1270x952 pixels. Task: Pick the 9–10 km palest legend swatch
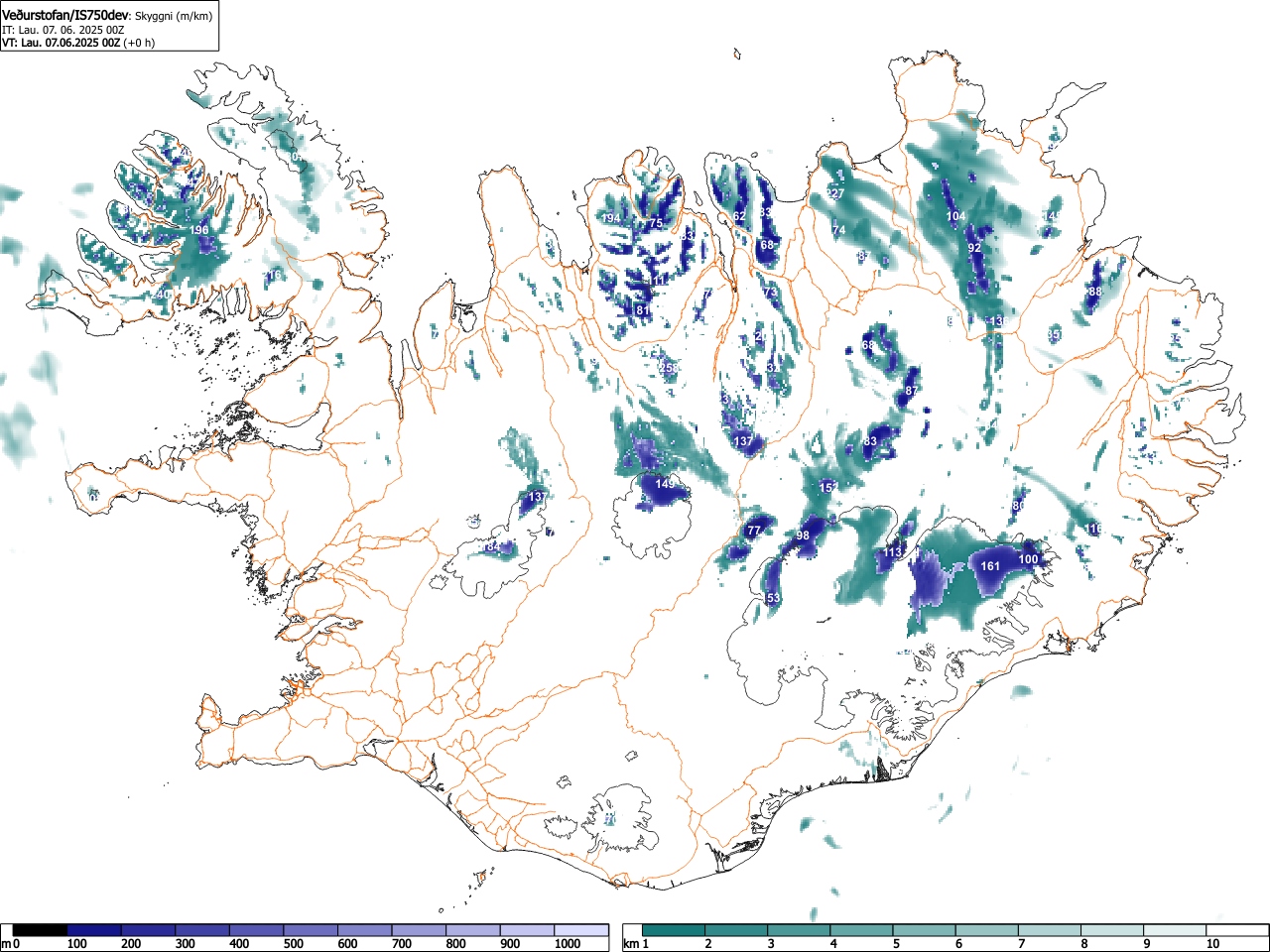pos(1174,930)
